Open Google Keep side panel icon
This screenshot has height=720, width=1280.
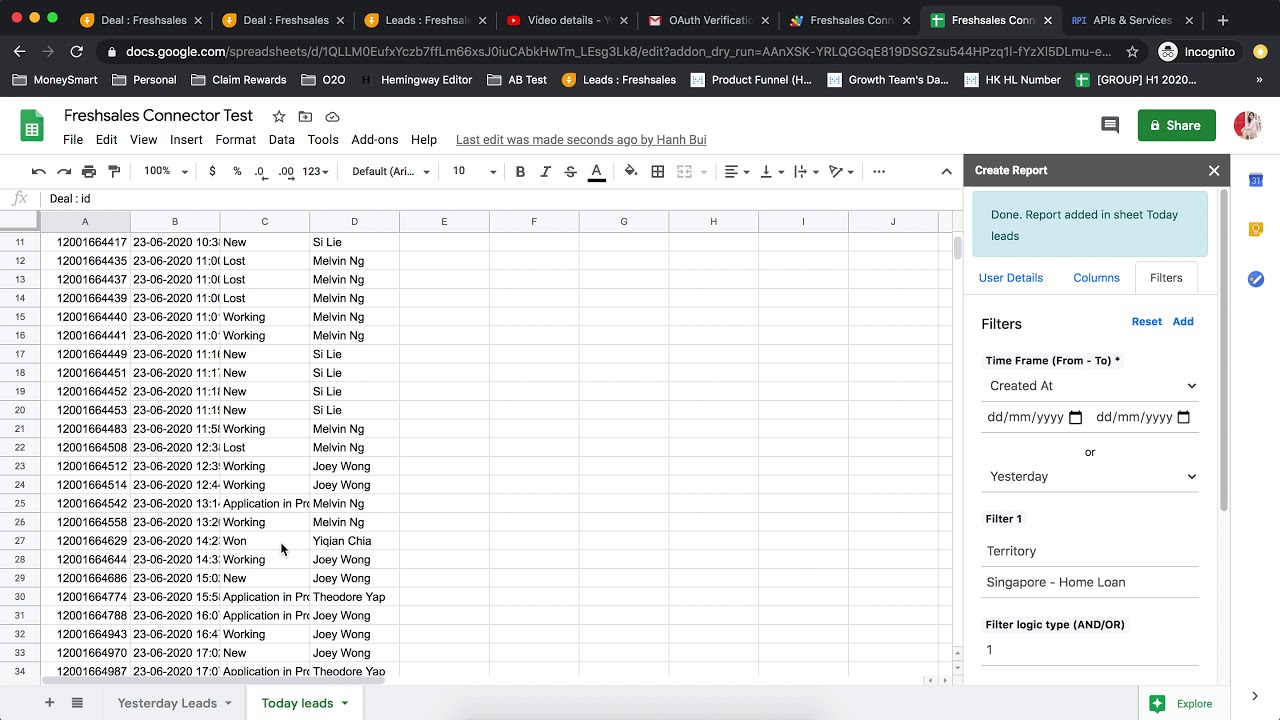(1256, 229)
